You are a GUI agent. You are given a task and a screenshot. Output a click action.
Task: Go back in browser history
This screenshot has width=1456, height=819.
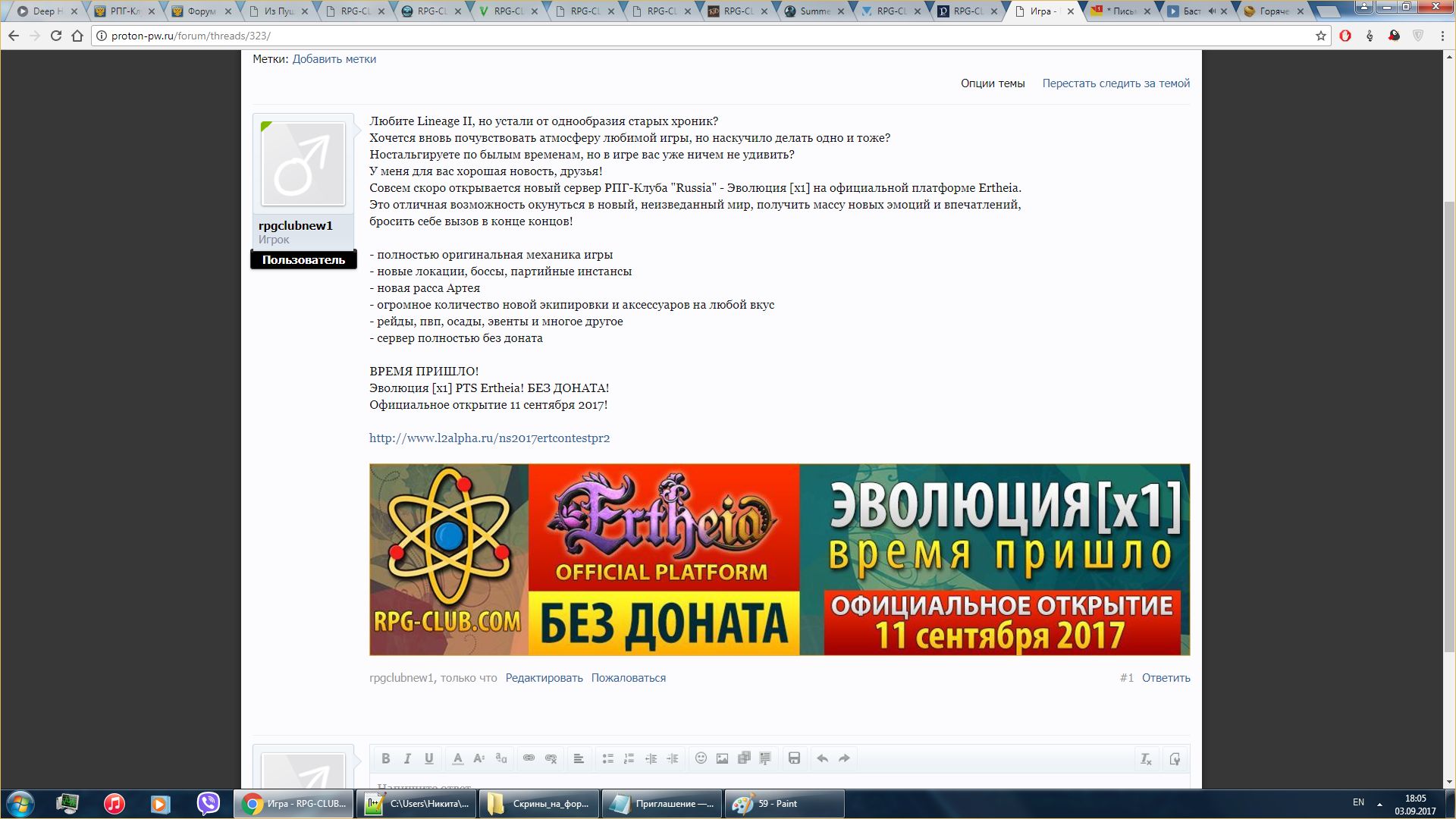click(14, 36)
